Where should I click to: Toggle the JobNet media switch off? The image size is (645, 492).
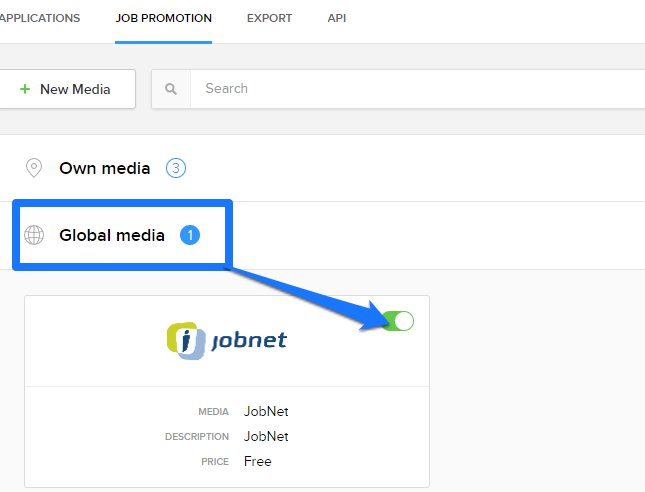pos(398,321)
